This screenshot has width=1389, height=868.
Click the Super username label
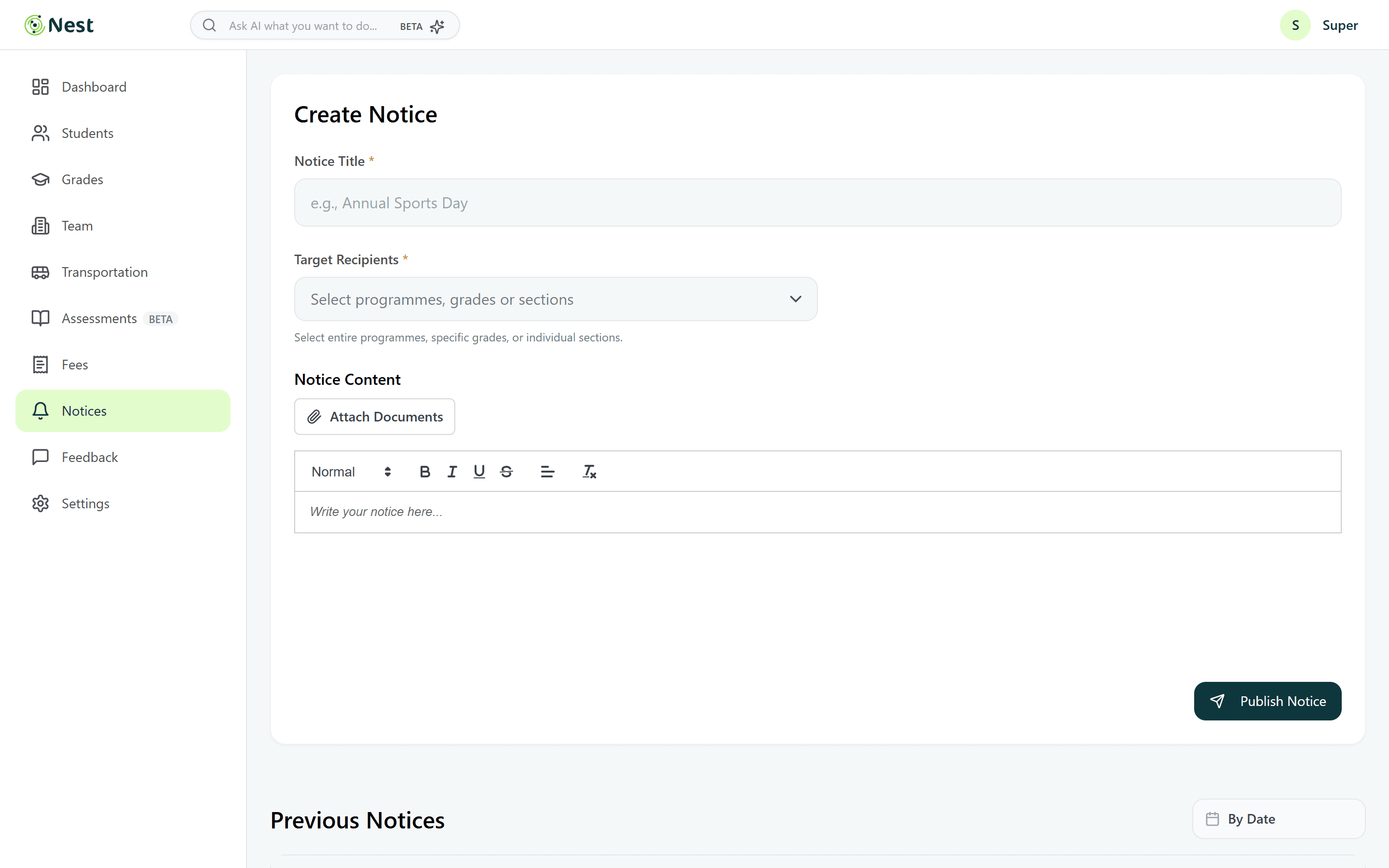pos(1340,25)
